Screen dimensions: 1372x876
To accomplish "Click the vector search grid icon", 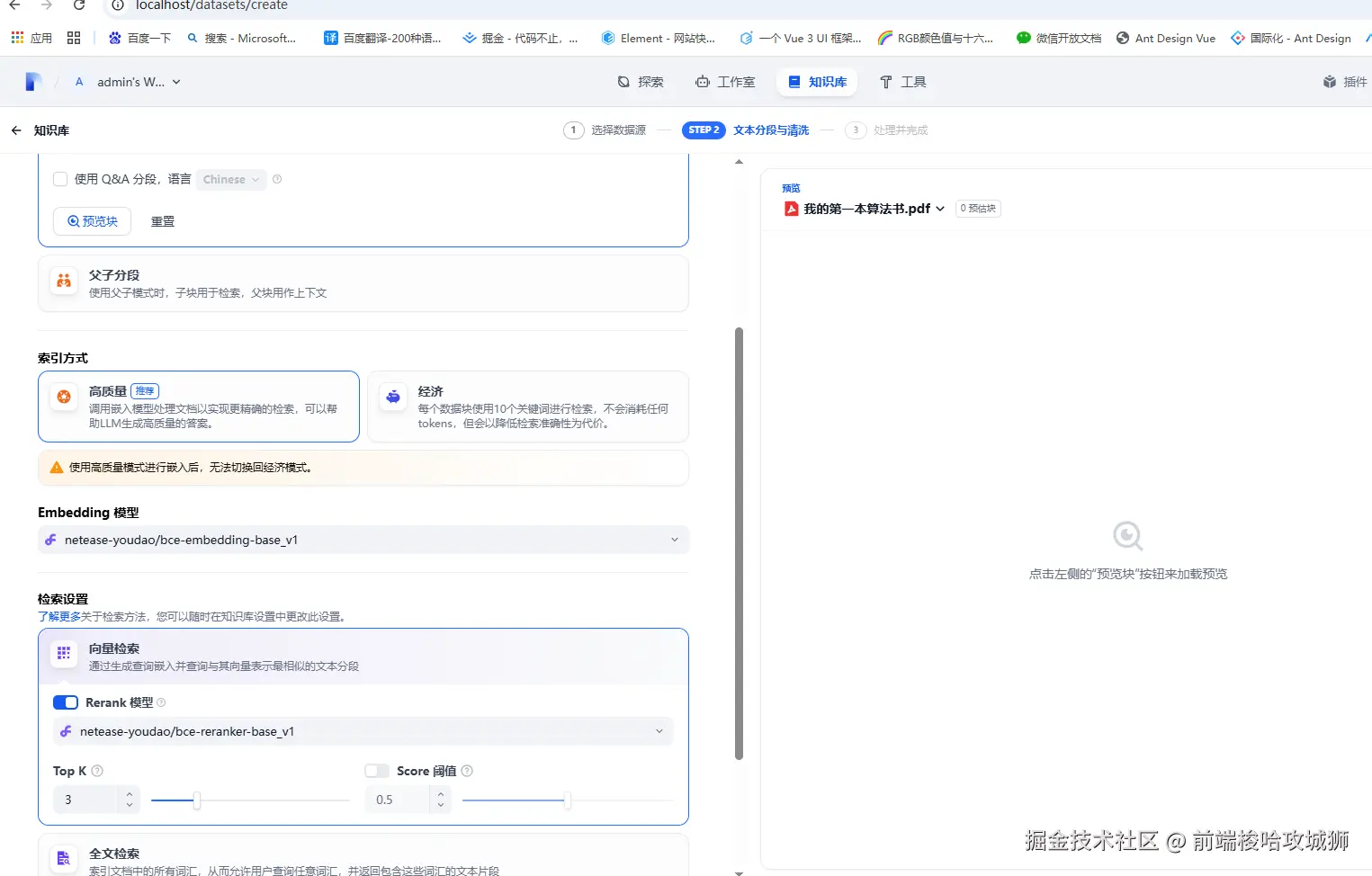I will tap(64, 653).
